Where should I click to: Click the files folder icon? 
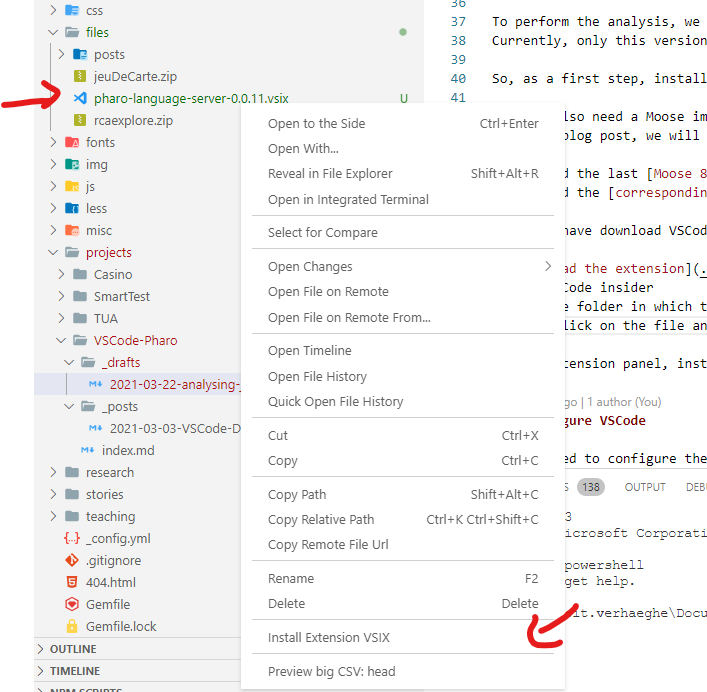pyautogui.click(x=72, y=32)
